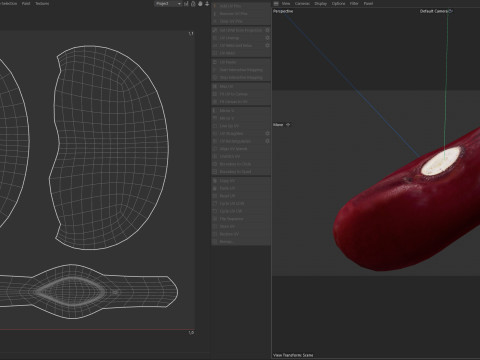The height and width of the screenshot is (360, 480).
Task: Click UV Rectangularize command icon
Action: click(x=215, y=141)
